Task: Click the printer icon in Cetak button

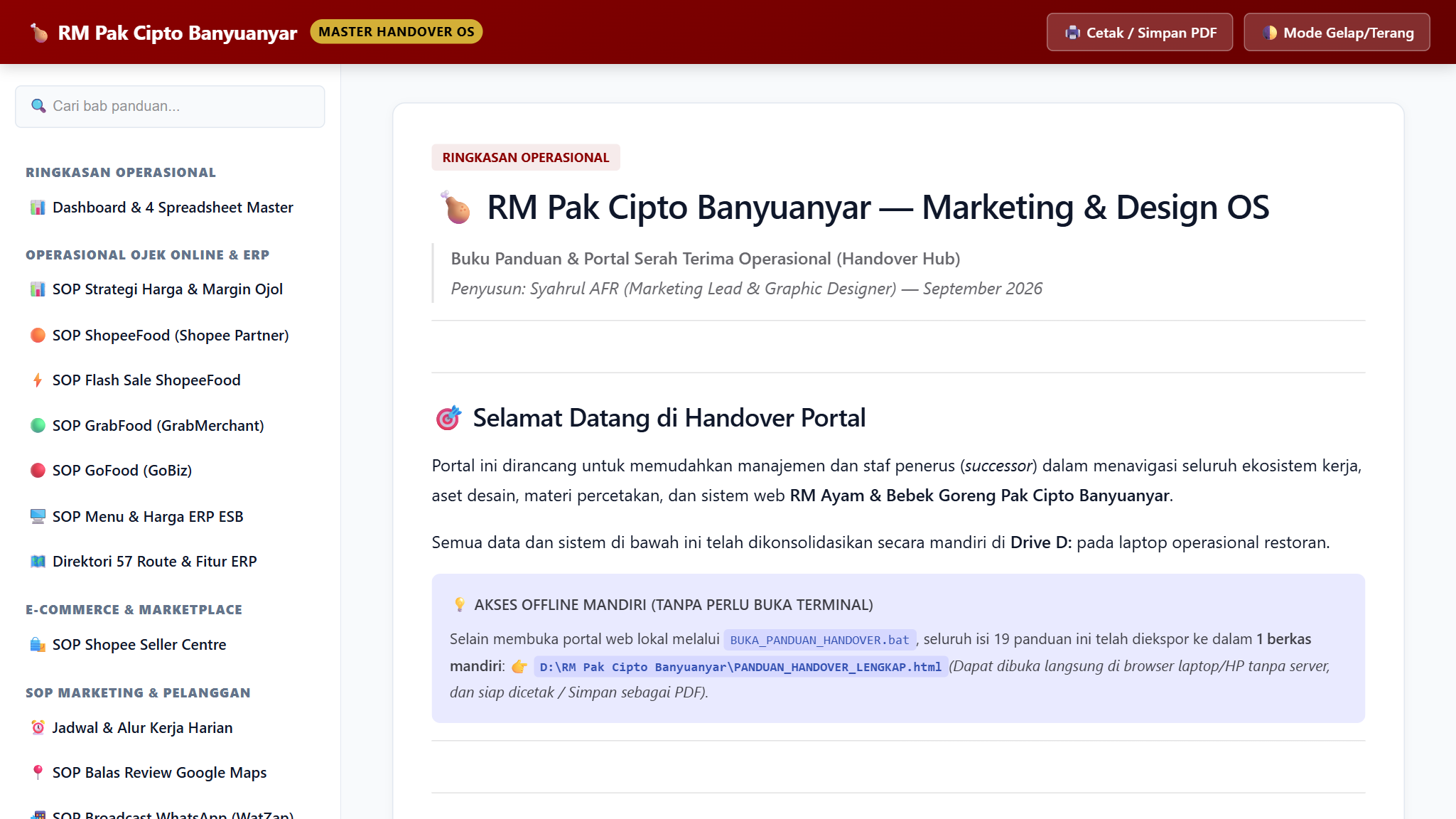Action: tap(1072, 33)
